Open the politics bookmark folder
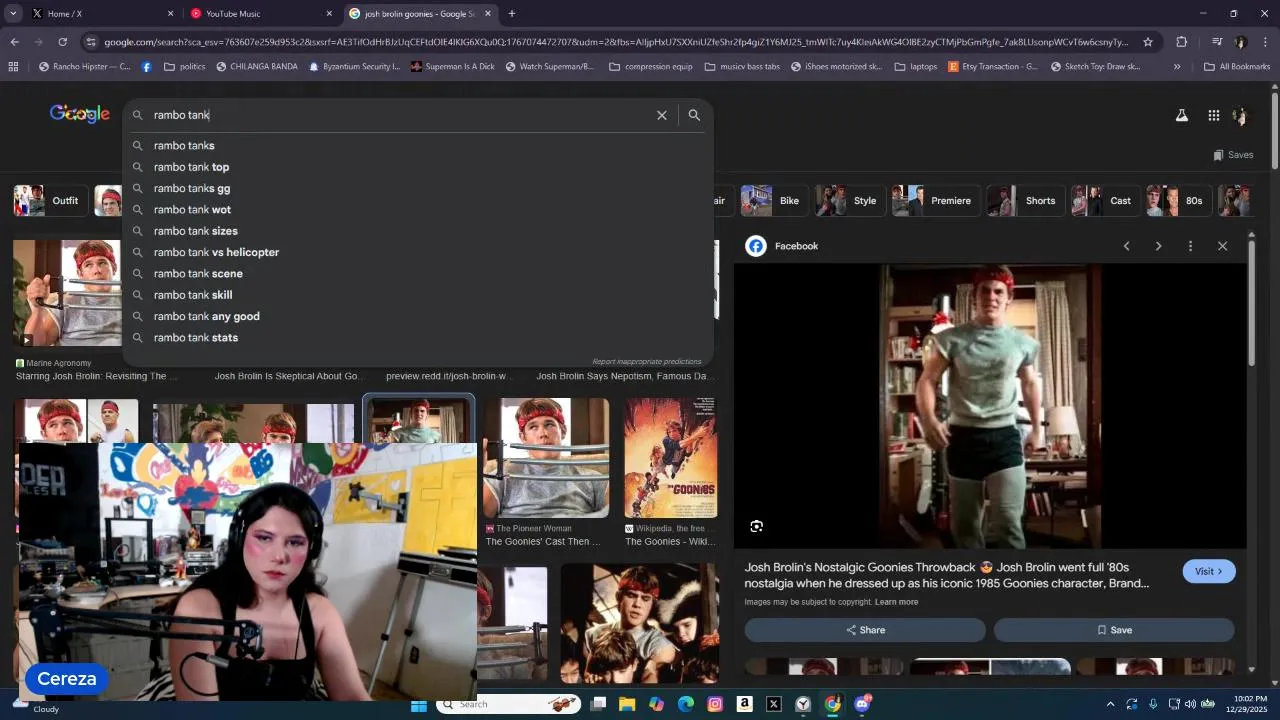 point(184,67)
